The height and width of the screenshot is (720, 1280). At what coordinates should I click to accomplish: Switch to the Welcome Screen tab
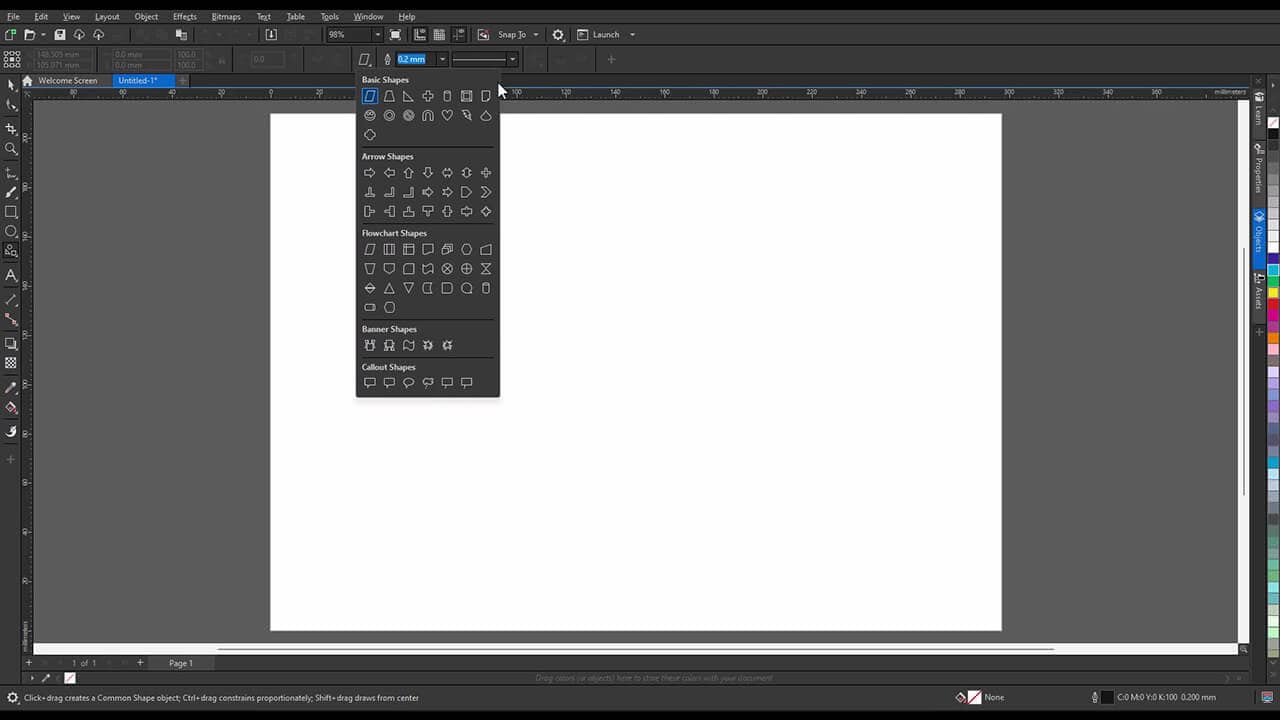click(x=67, y=81)
